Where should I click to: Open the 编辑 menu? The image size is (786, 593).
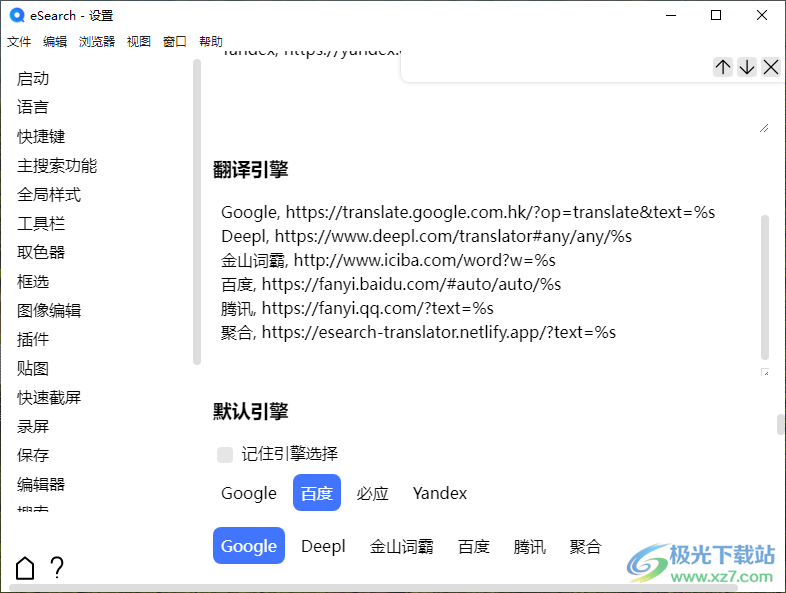[55, 42]
